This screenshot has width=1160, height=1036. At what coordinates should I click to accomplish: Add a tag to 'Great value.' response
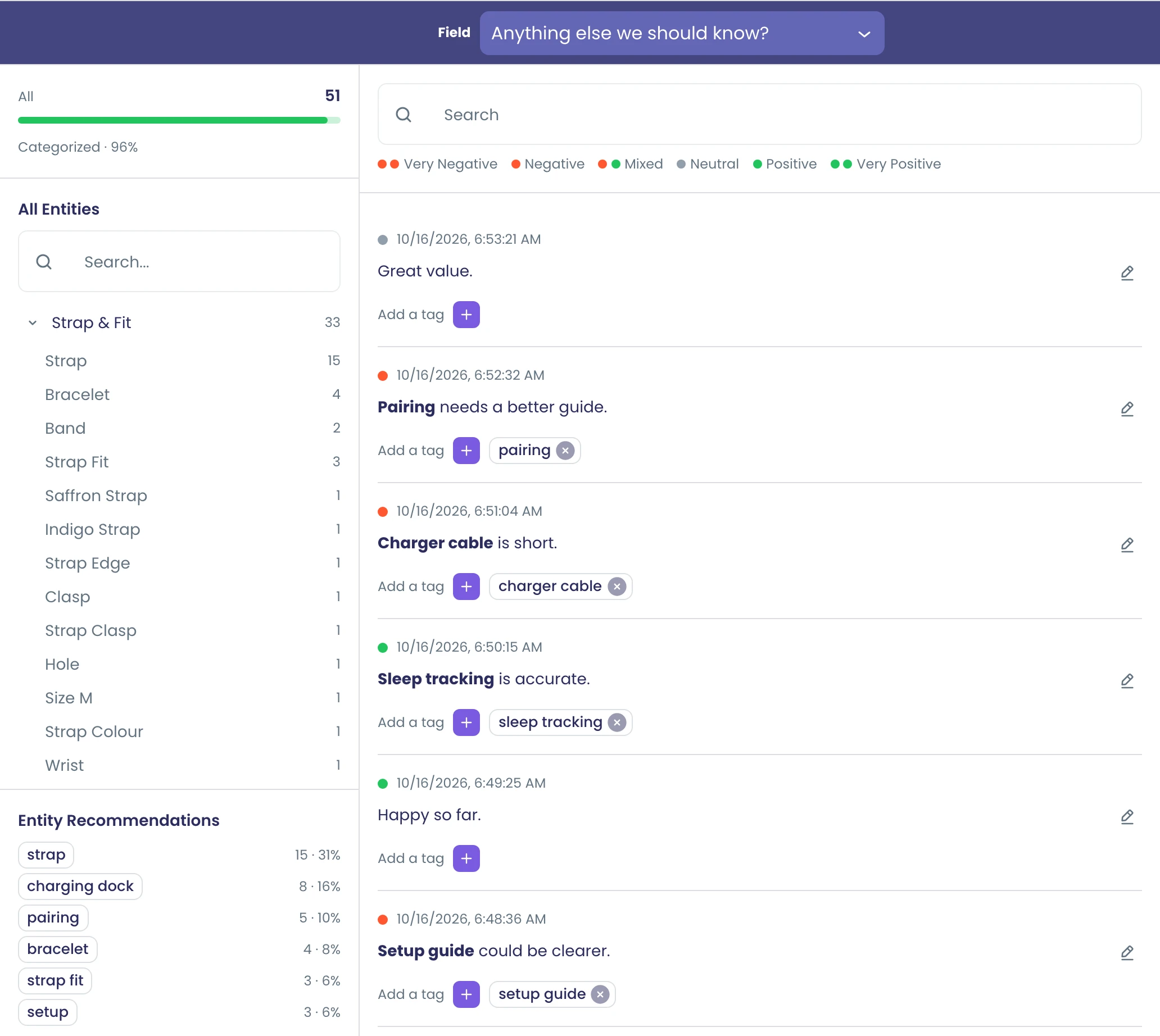point(466,315)
